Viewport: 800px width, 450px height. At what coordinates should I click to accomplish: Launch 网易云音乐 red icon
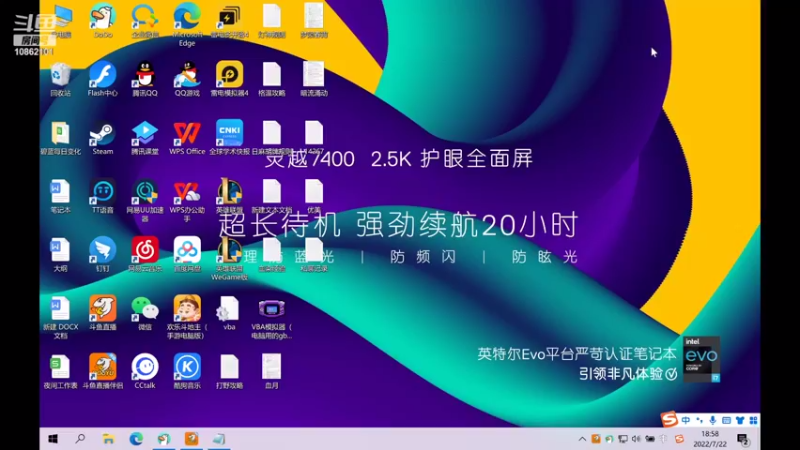tap(145, 255)
